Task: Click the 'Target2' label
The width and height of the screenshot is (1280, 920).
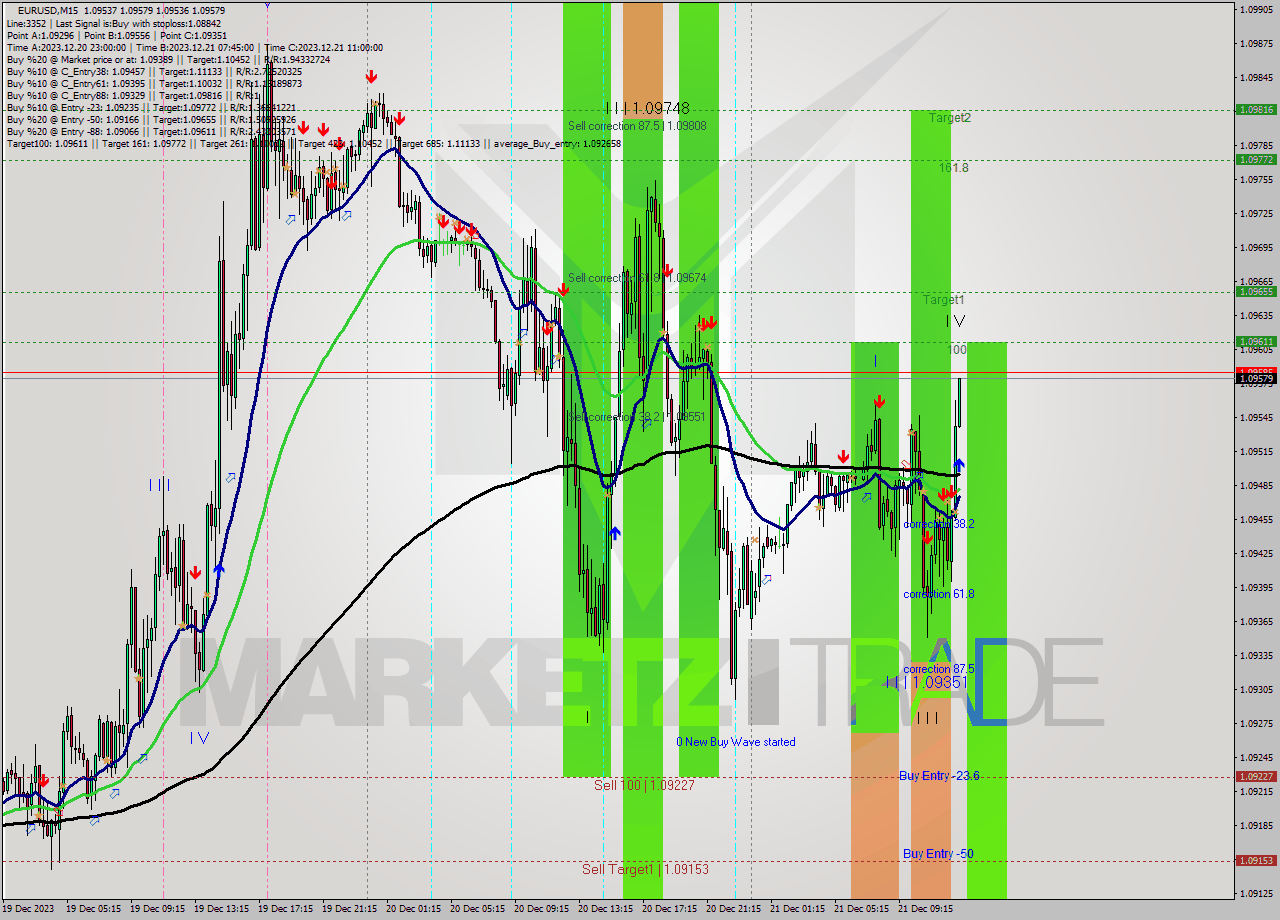Action: [x=949, y=117]
